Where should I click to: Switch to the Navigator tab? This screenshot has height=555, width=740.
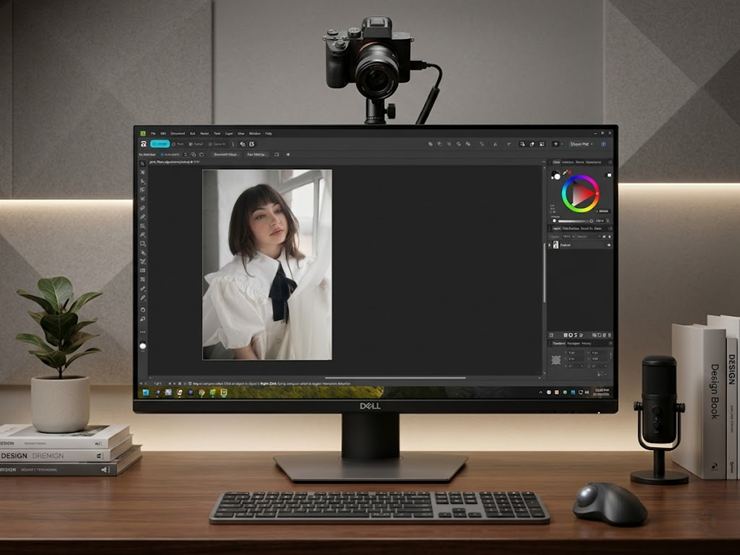pos(573,344)
